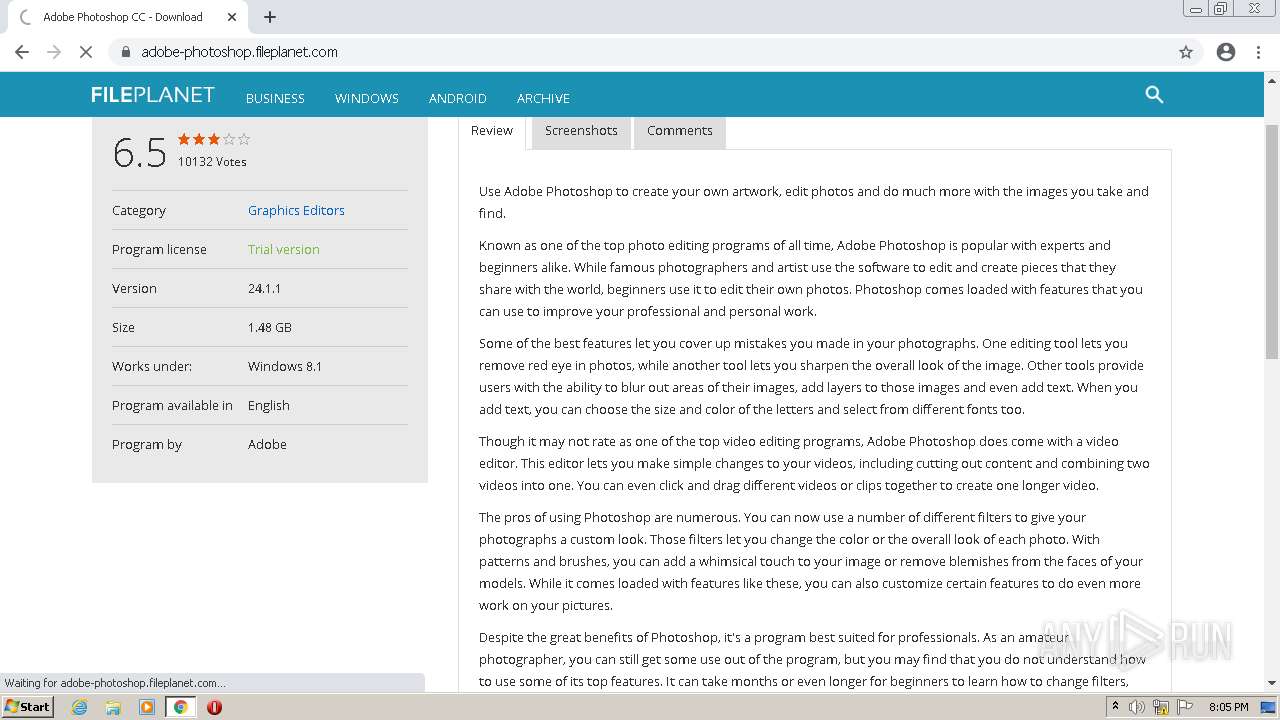
Task: Open the Windows Start button
Action: [x=28, y=706]
